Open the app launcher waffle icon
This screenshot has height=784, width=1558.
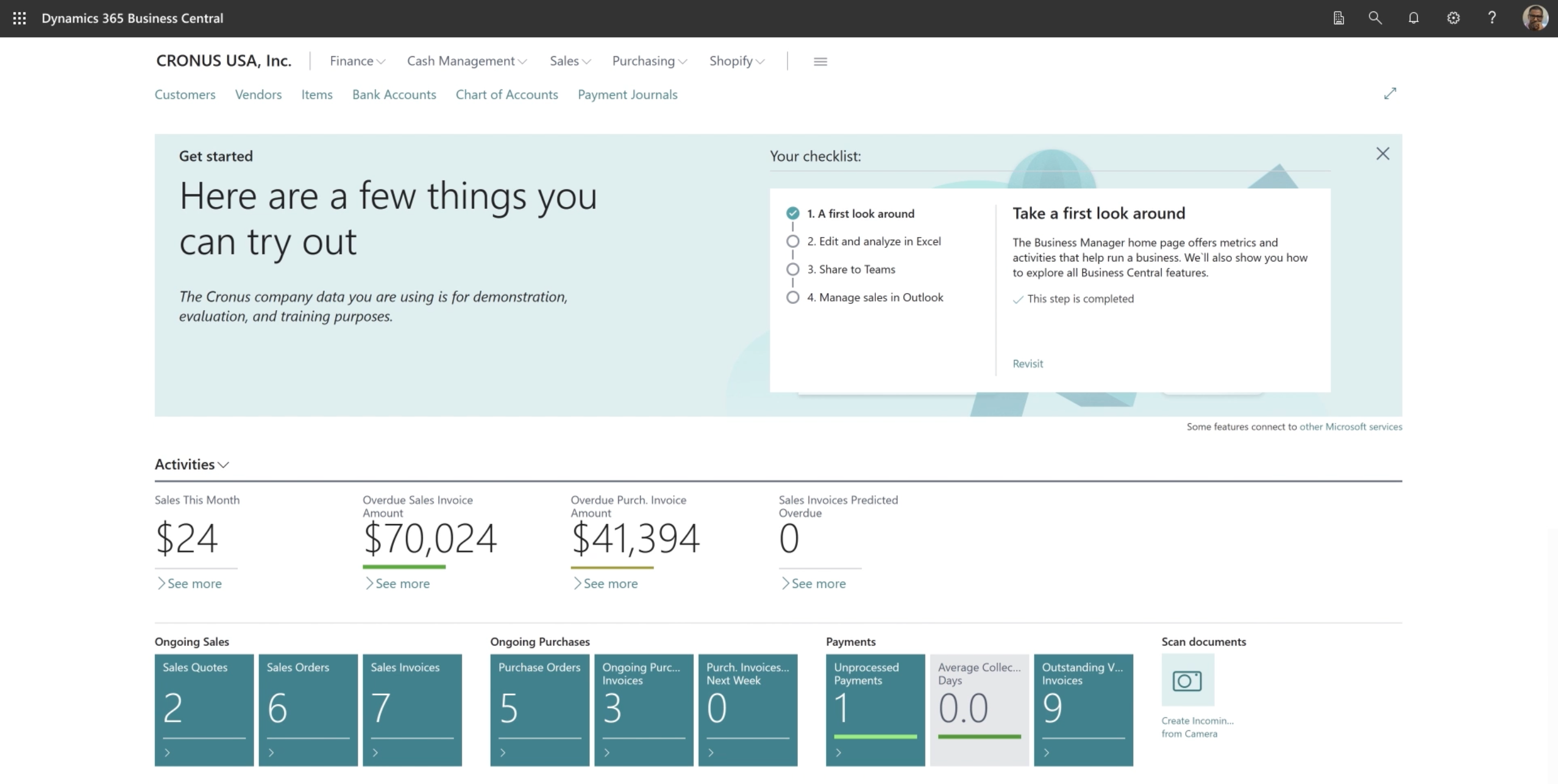pyautogui.click(x=20, y=18)
